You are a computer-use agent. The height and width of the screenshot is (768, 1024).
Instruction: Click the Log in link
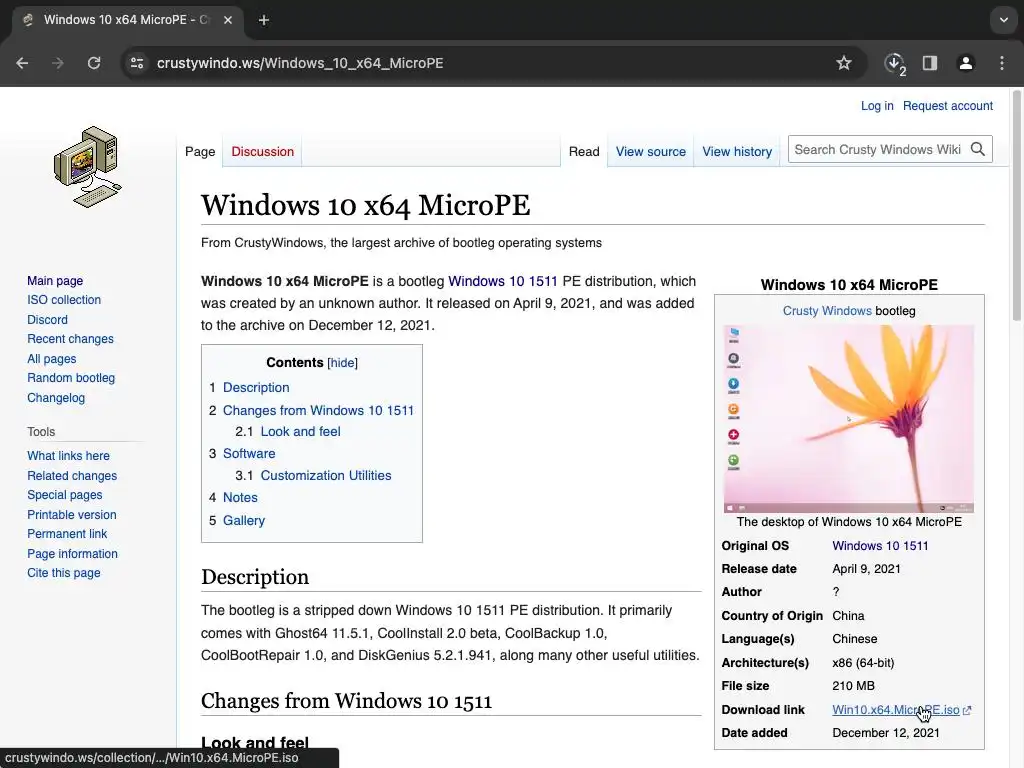pos(876,106)
